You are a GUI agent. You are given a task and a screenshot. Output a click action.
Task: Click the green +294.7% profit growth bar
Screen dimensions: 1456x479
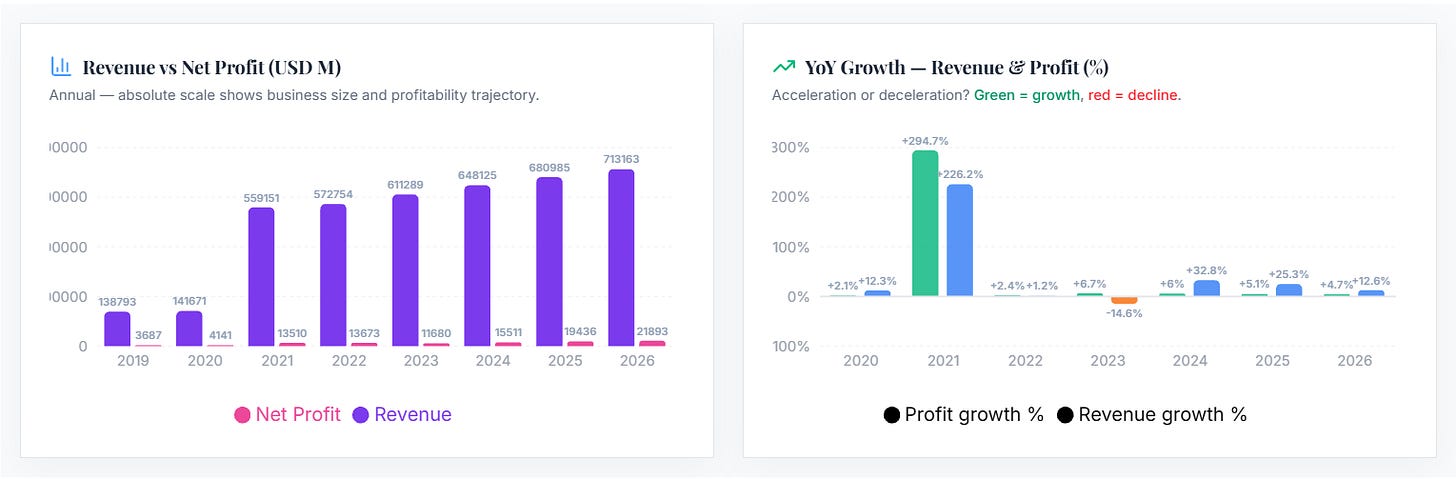(925, 223)
